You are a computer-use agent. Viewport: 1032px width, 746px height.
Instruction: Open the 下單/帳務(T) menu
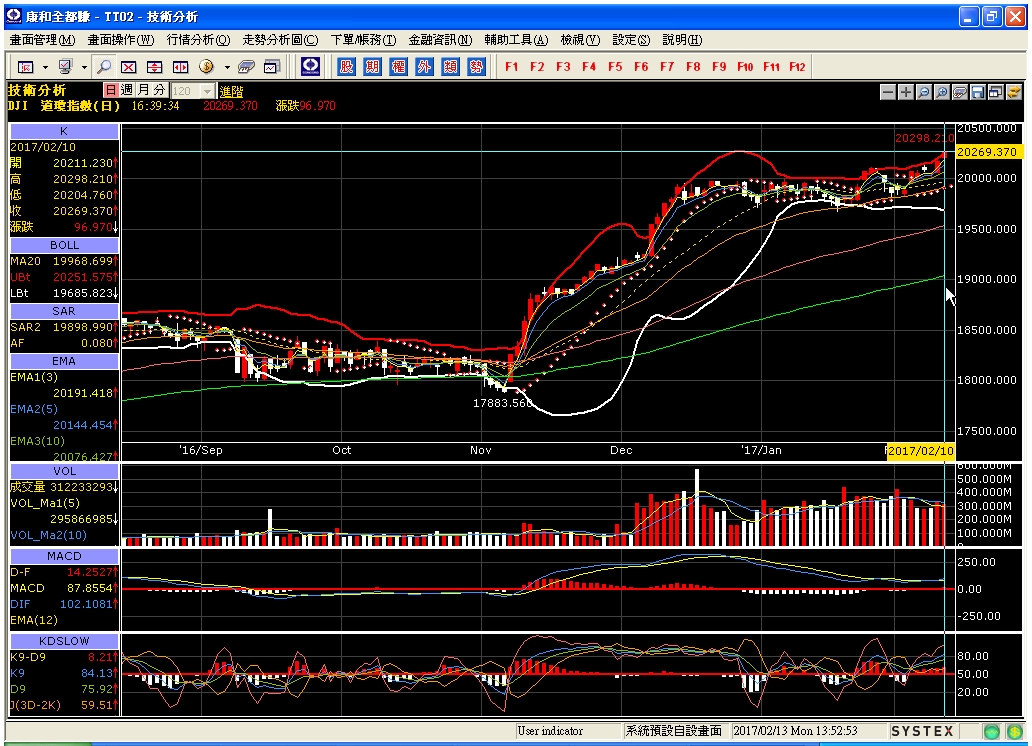click(x=363, y=40)
